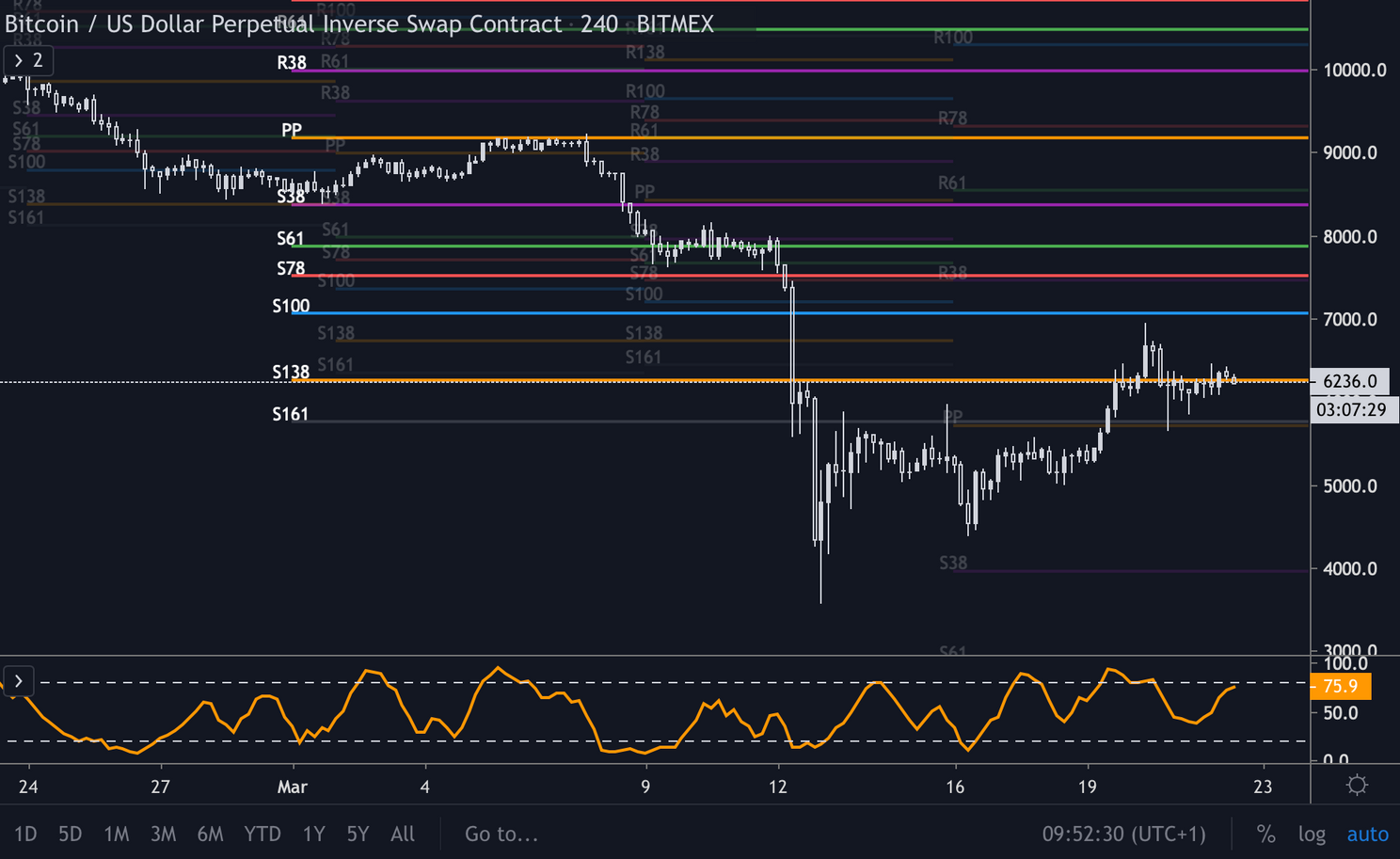
Task: Click the white S78 pivot label
Action: (291, 269)
